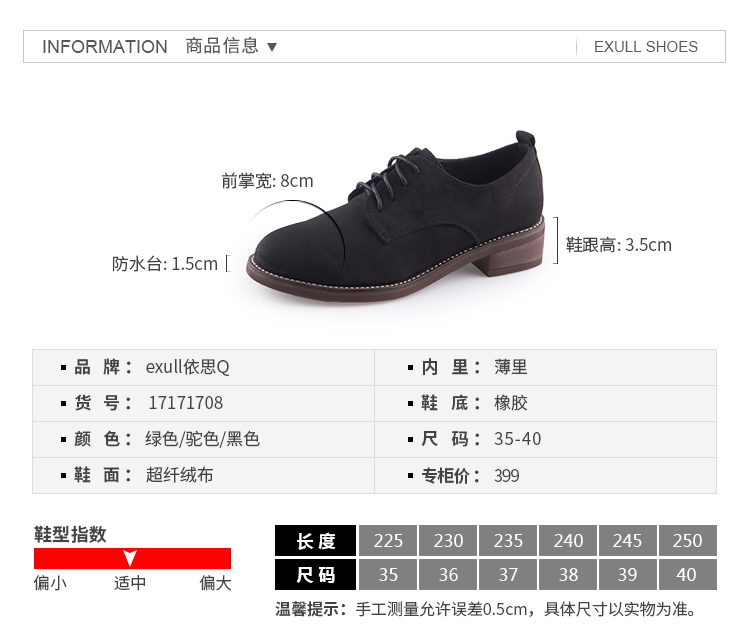750x633 pixels.
Task: Select size 37 cell
Action: [508, 574]
